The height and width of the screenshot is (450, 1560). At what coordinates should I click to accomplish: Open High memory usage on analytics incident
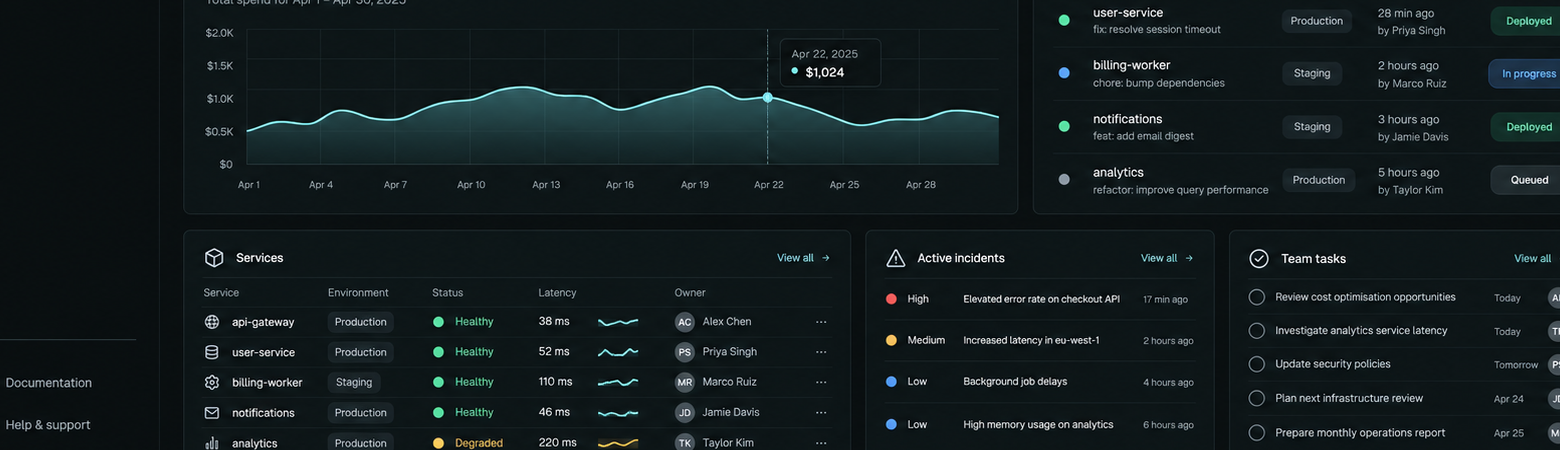(x=1038, y=424)
